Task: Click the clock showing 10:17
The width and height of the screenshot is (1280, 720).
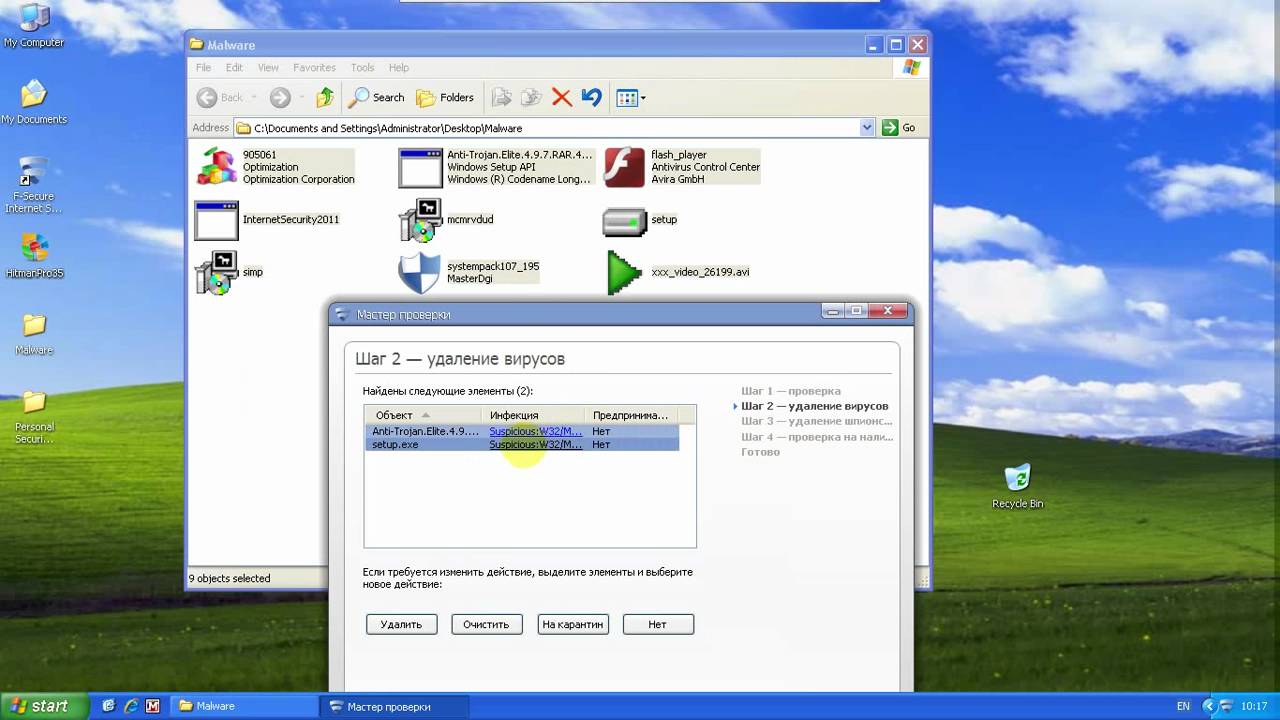Action: click(x=1254, y=706)
